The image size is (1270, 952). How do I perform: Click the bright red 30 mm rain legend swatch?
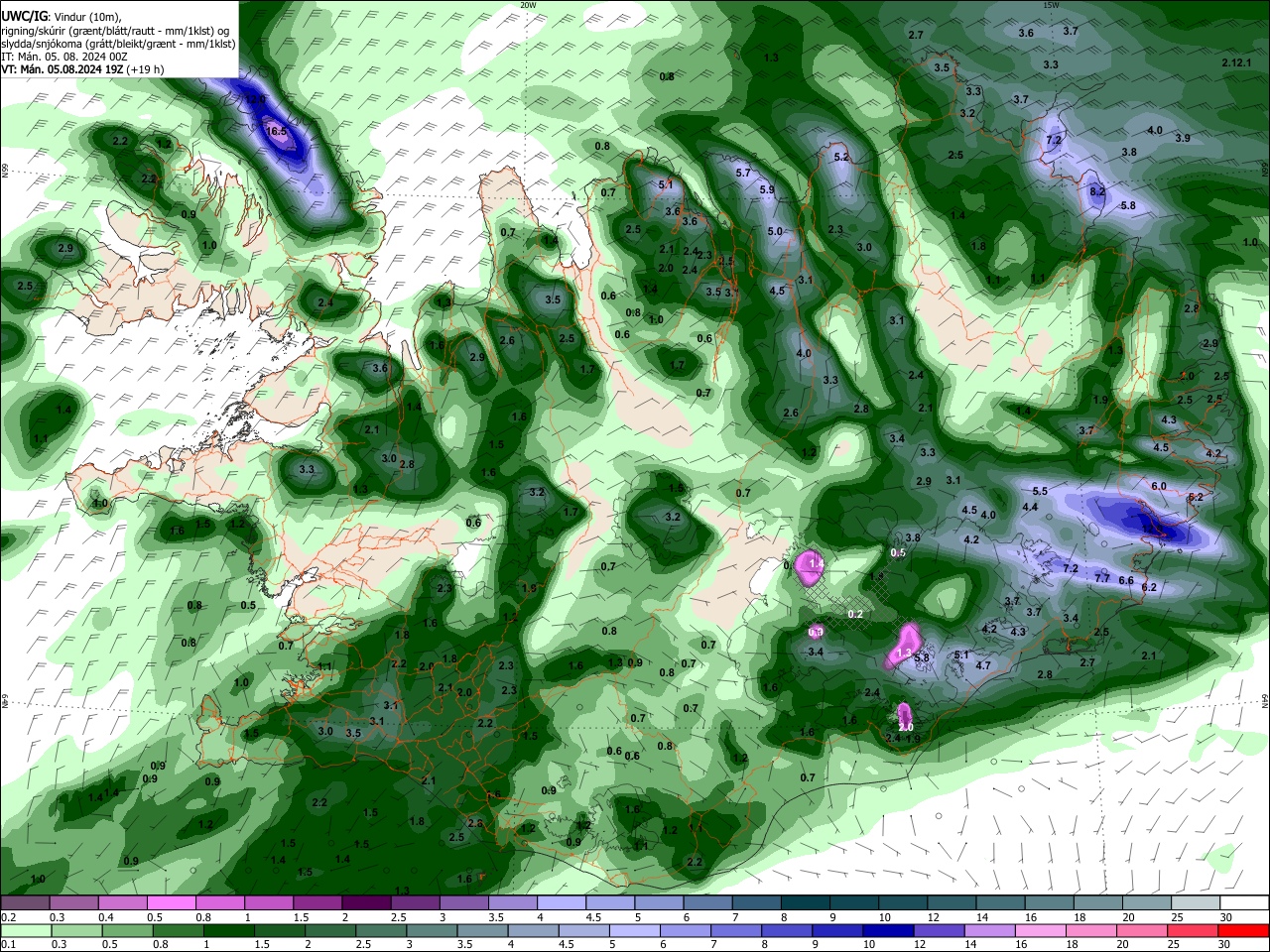1244,930
